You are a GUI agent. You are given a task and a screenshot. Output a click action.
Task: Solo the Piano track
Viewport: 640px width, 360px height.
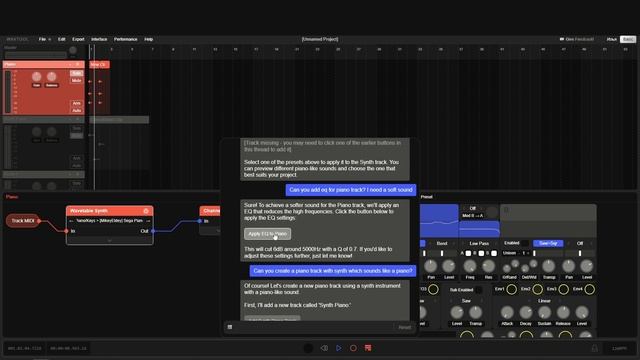[76, 73]
